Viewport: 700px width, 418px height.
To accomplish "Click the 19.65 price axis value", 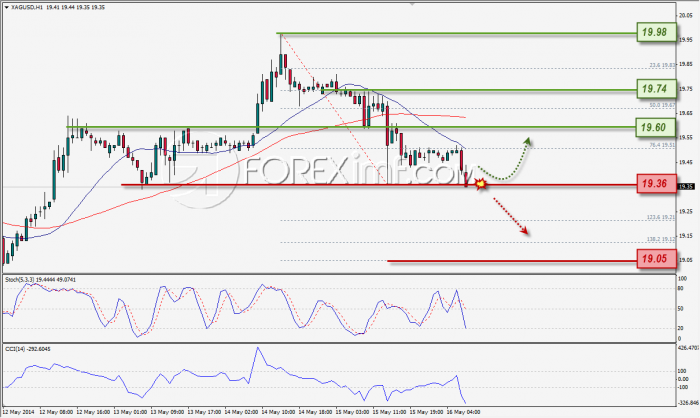I will pos(686,113).
